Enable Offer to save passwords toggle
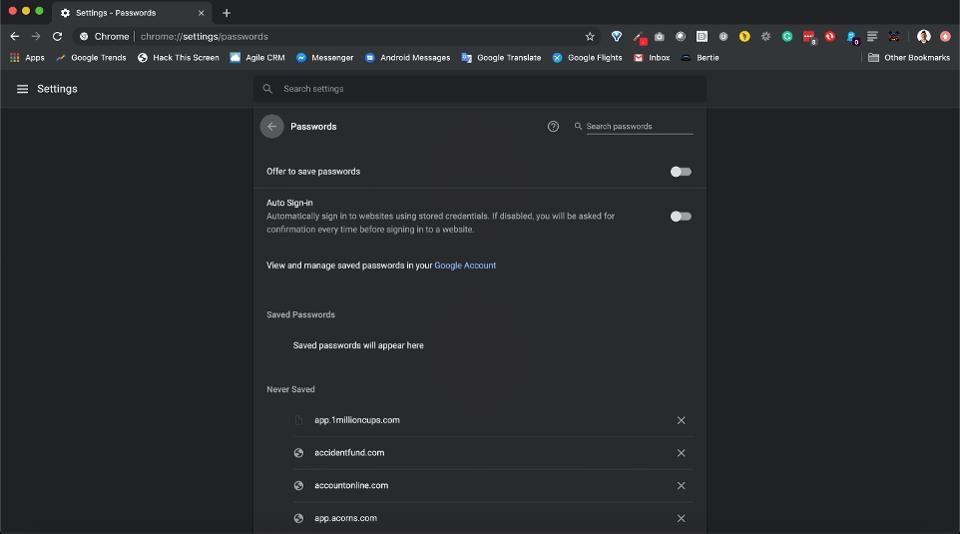 [680, 172]
